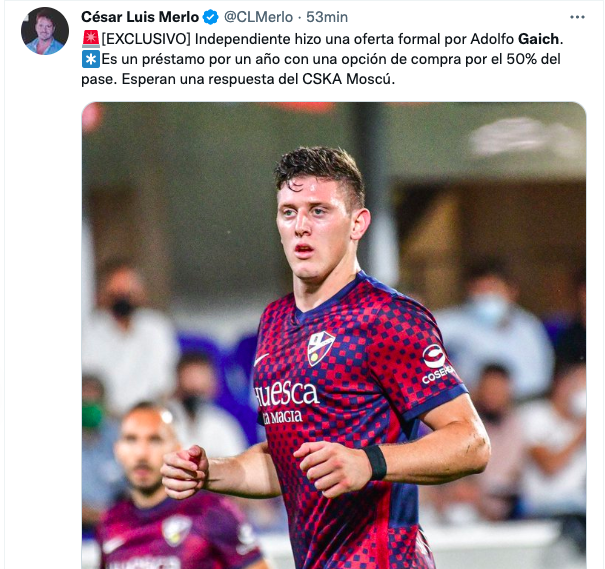This screenshot has height=569, width=605.
Task: Click the Cosehisa sleeve sponsor logo
Action: [x=436, y=363]
